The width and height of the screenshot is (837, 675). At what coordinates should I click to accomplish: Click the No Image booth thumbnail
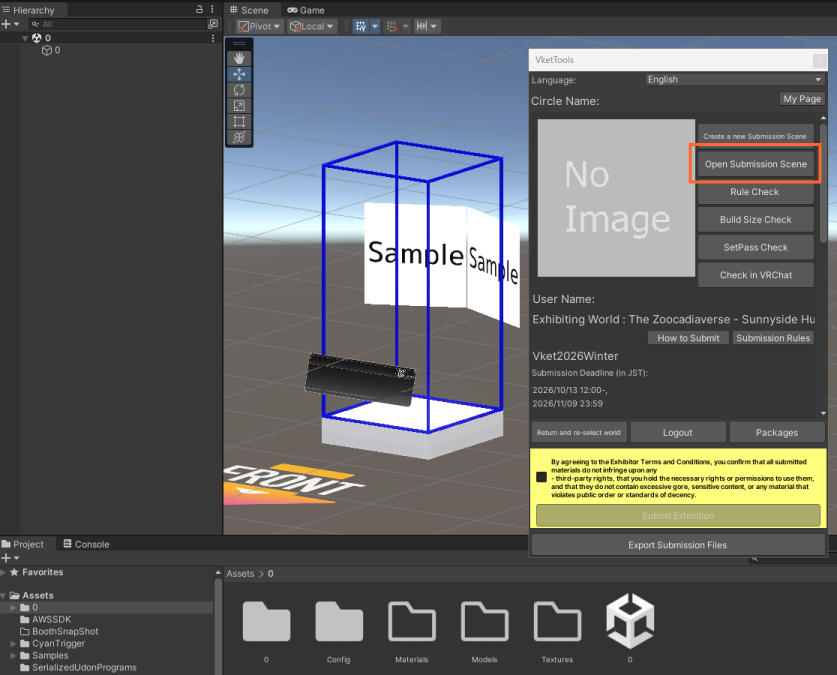click(x=616, y=198)
